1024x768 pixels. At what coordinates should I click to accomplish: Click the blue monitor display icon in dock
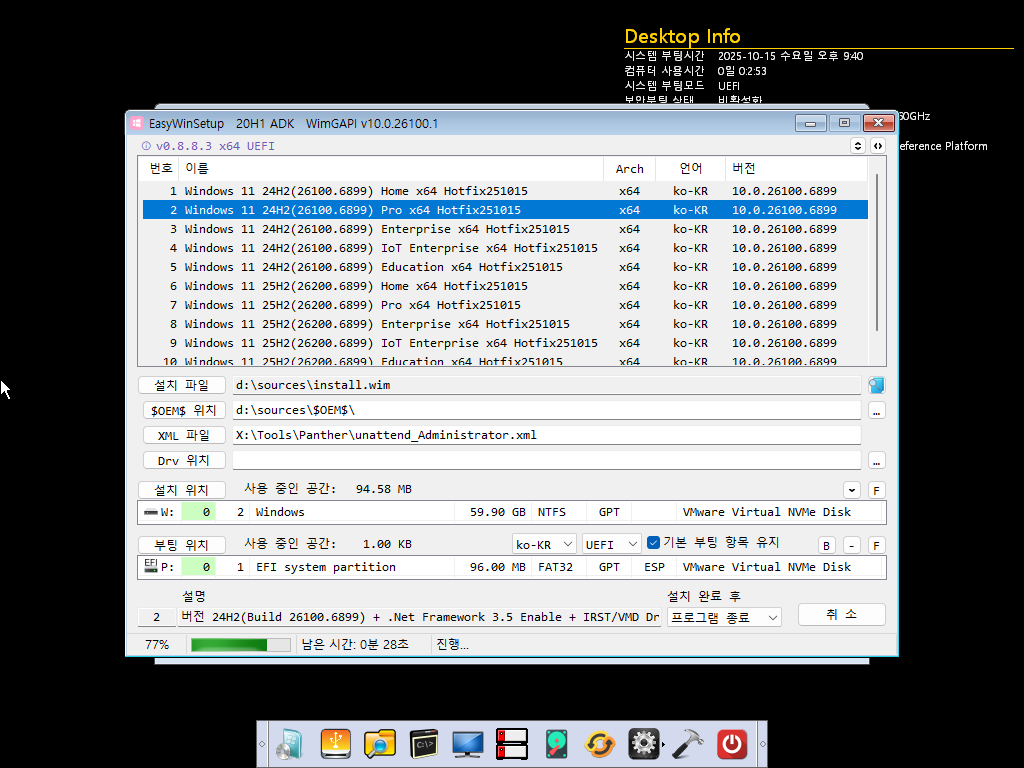click(468, 744)
